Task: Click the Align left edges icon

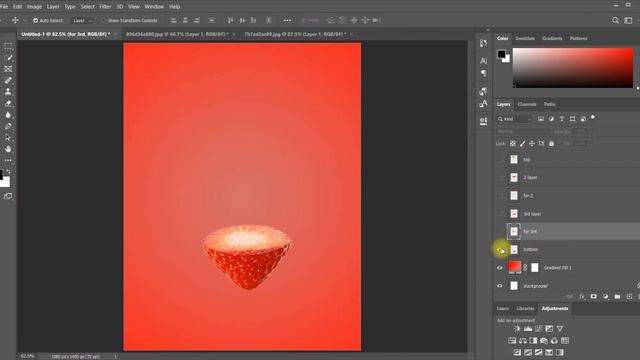Action: 173,20
